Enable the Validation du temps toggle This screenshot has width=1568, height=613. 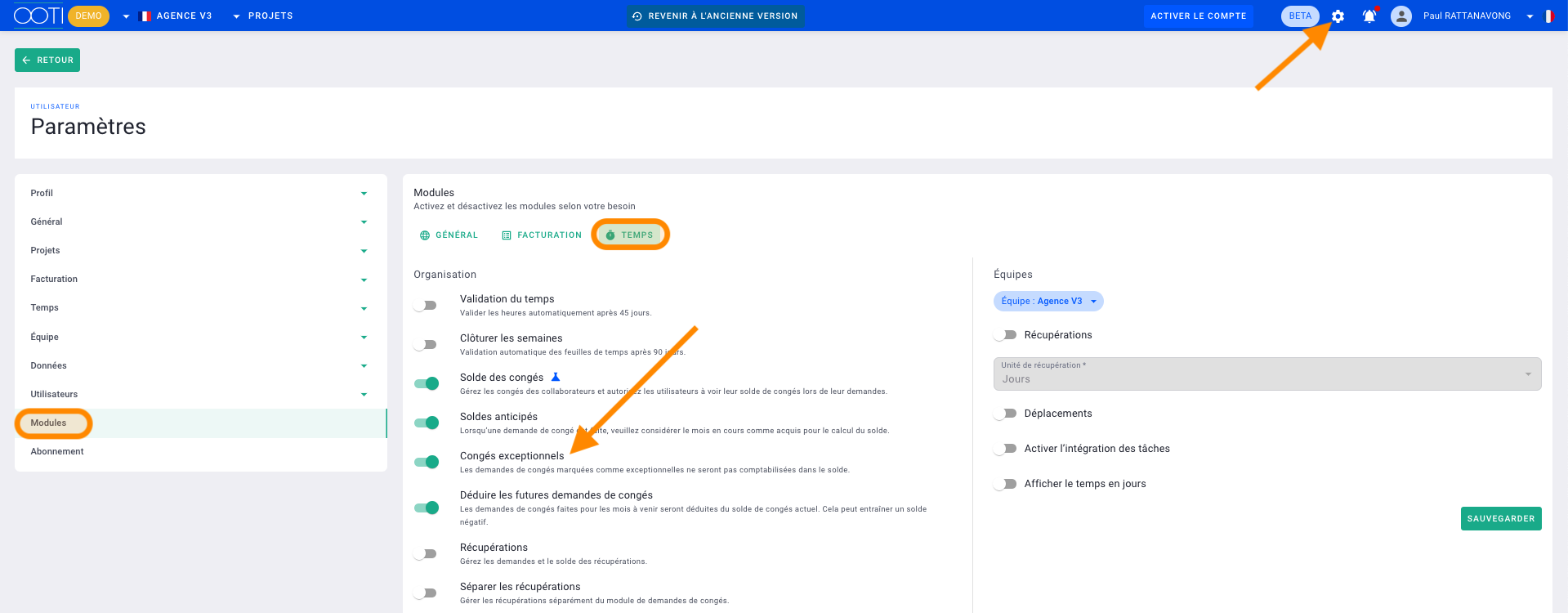[426, 306]
